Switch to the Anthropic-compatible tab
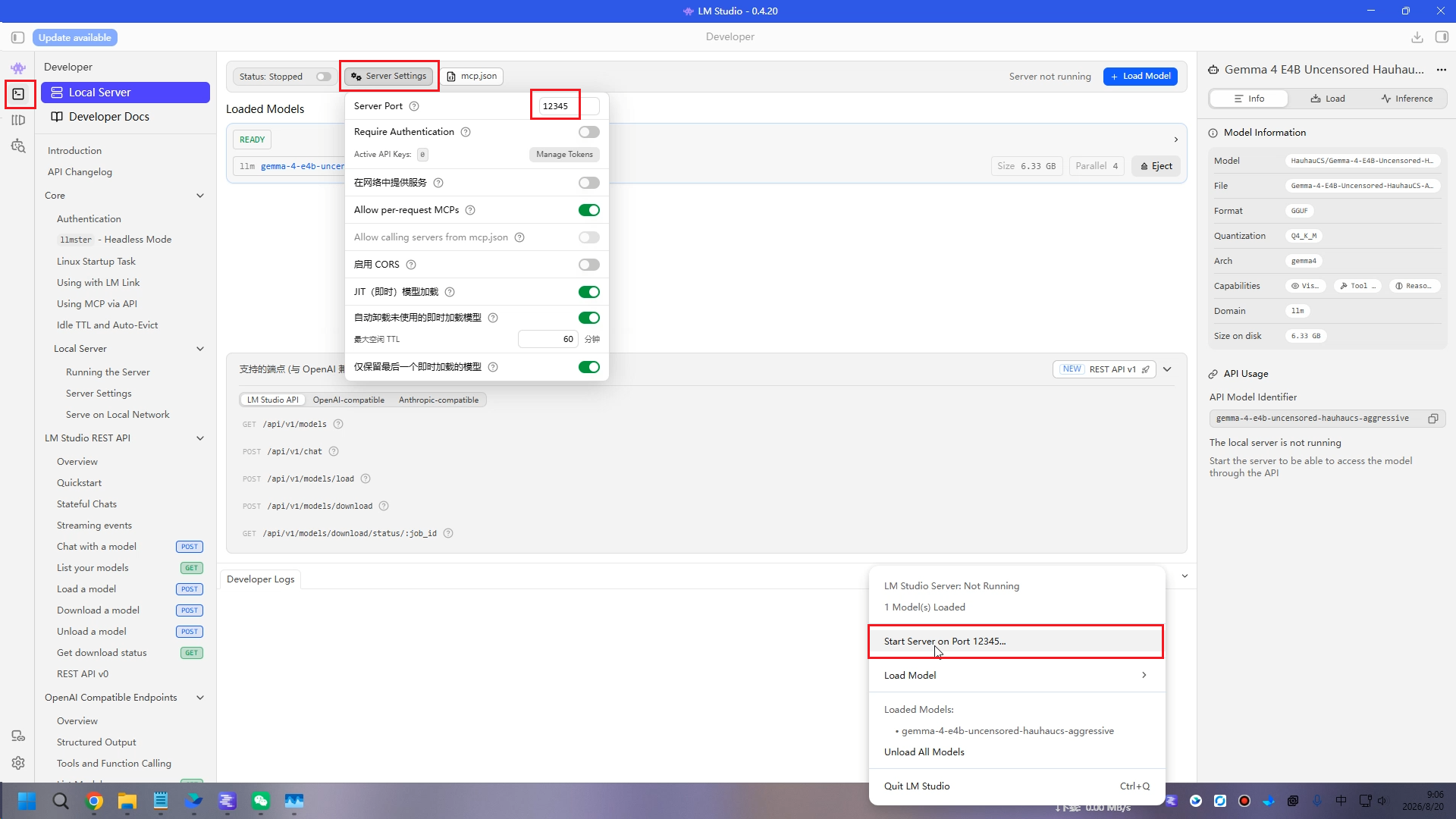The height and width of the screenshot is (819, 1456). (x=438, y=400)
